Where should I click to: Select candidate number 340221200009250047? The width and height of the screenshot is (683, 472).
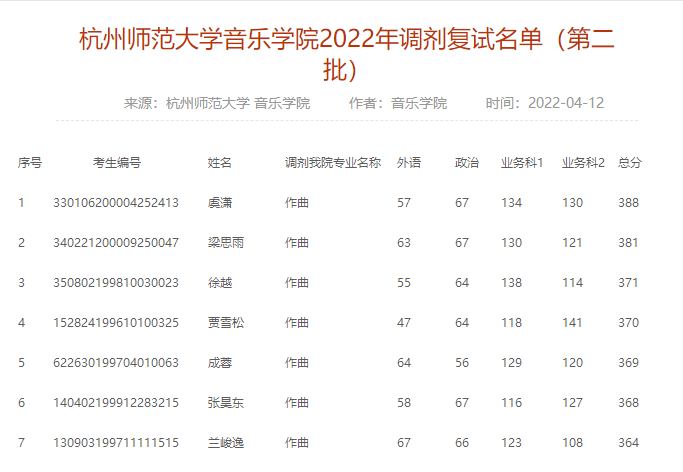(x=116, y=243)
